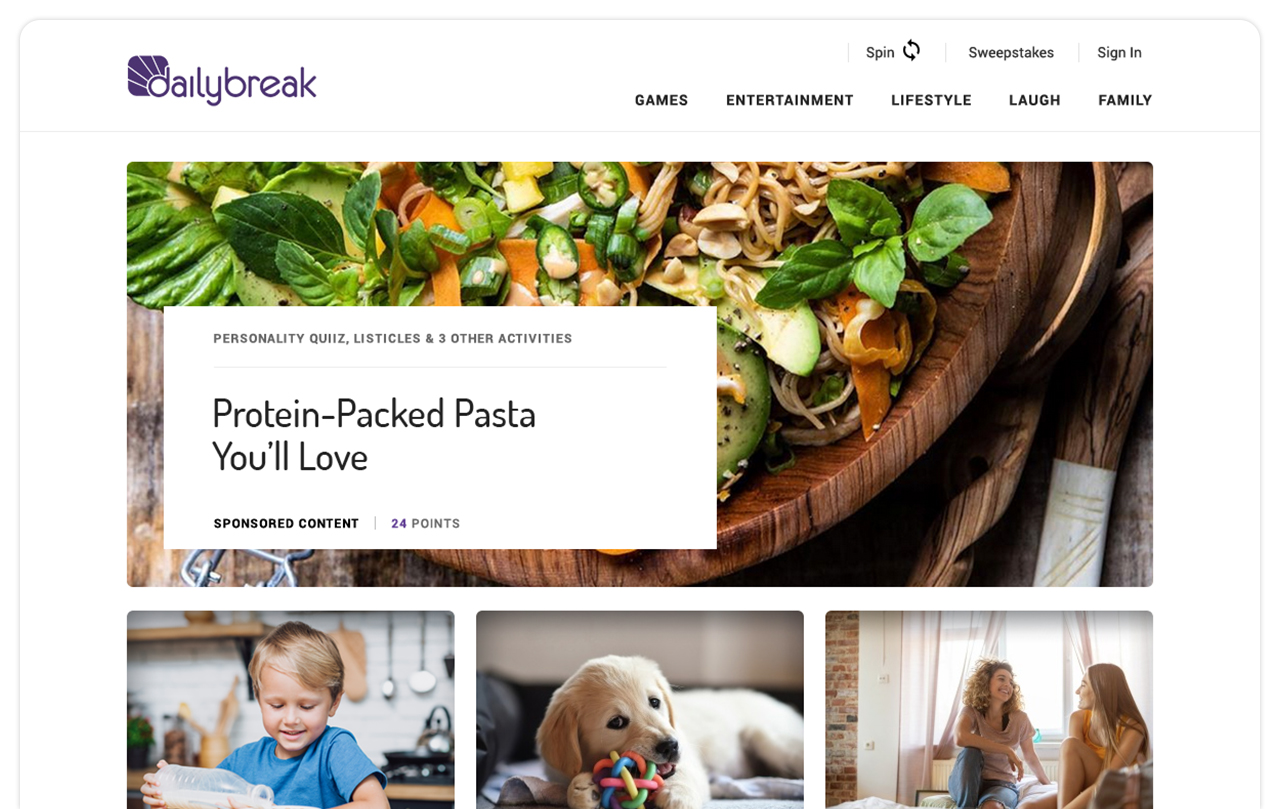The width and height of the screenshot is (1280, 809).
Task: Select the LIFESTYLE menu item
Action: coord(931,100)
